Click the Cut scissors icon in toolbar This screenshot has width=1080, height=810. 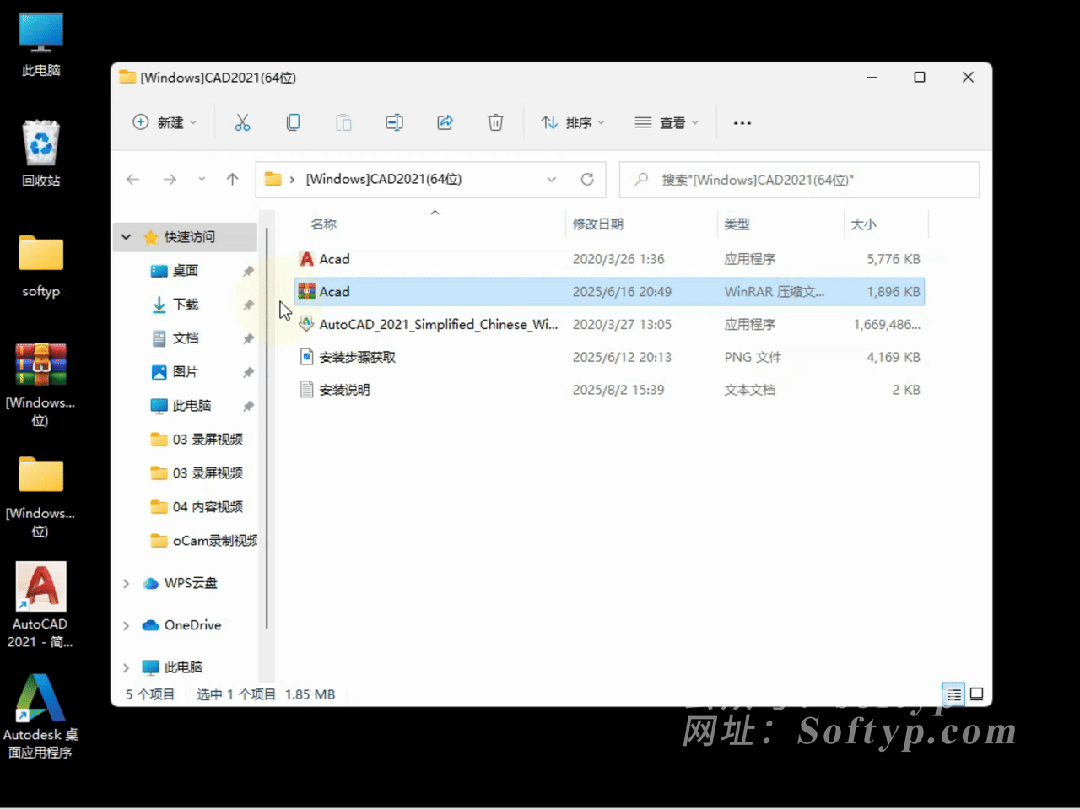(x=242, y=123)
